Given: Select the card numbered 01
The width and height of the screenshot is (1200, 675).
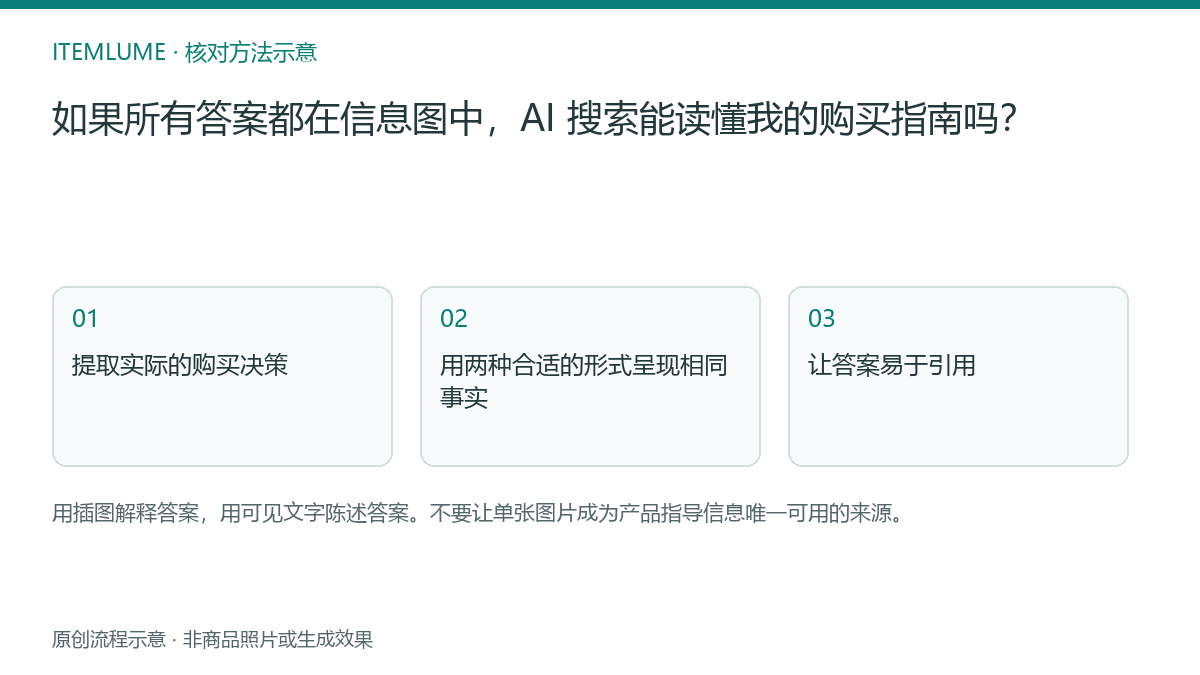Looking at the screenshot, I should point(222,376).
